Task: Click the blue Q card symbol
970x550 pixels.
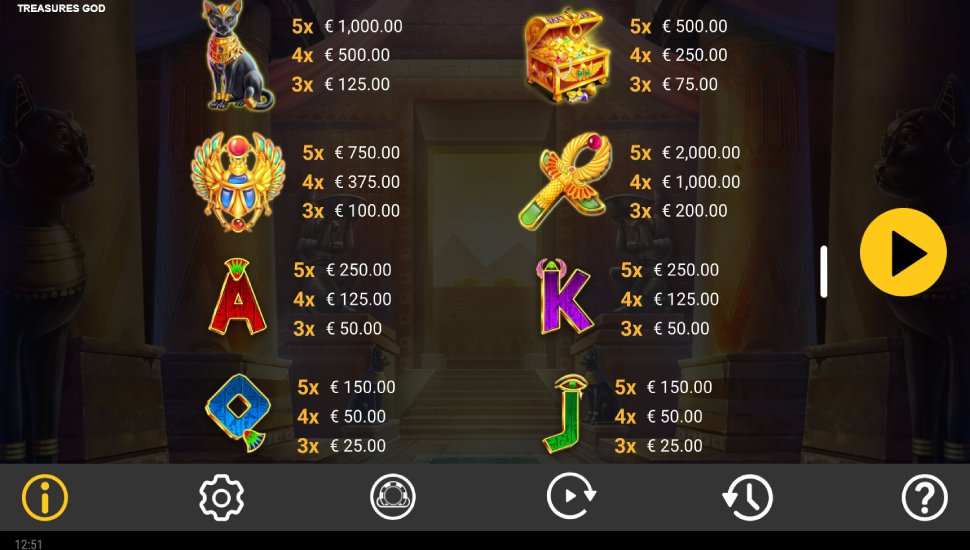Action: (238, 413)
